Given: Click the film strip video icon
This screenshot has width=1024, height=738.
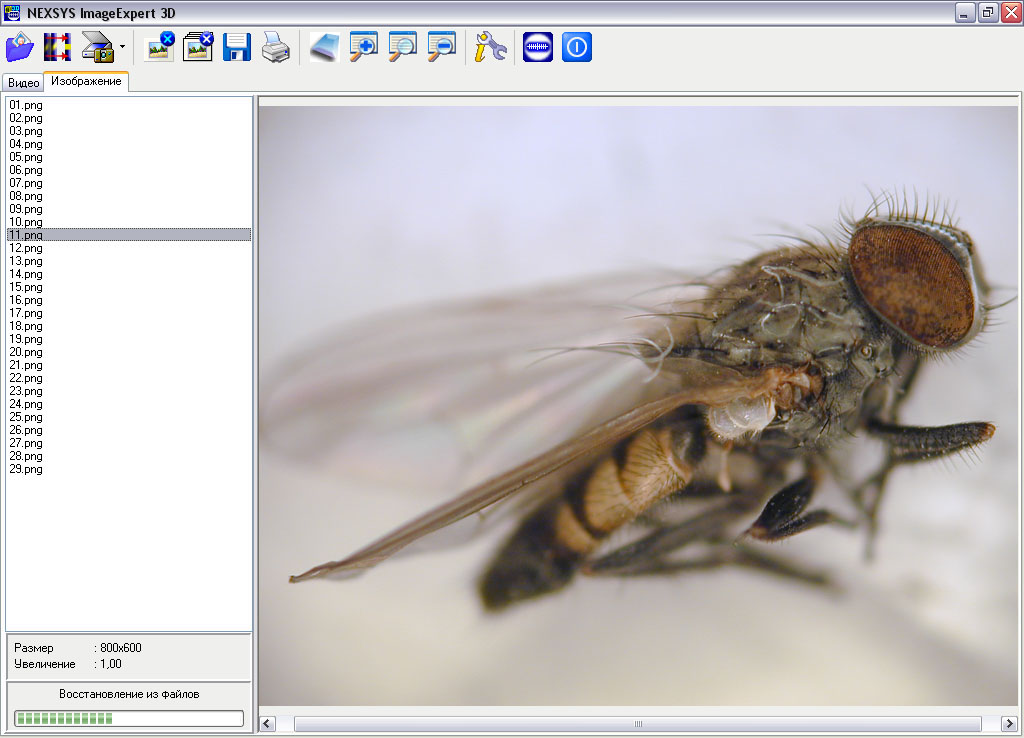Looking at the screenshot, I should (x=57, y=47).
